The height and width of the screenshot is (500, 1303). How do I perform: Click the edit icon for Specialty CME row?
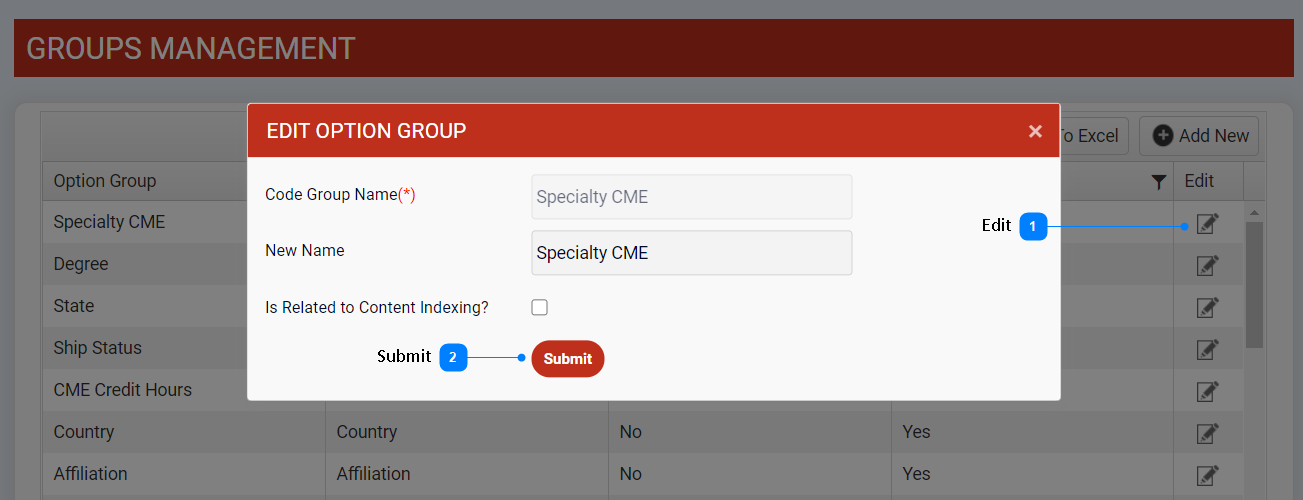(x=1208, y=223)
